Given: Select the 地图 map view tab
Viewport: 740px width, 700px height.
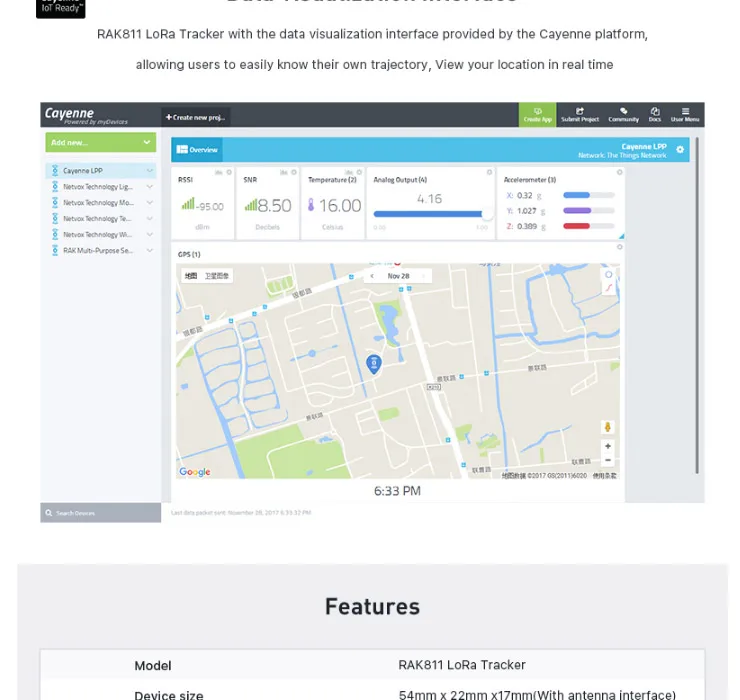Looking at the screenshot, I should pyautogui.click(x=191, y=276).
